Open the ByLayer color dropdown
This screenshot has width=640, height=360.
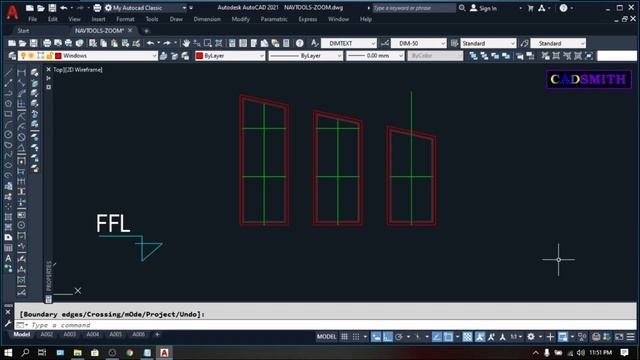262,56
